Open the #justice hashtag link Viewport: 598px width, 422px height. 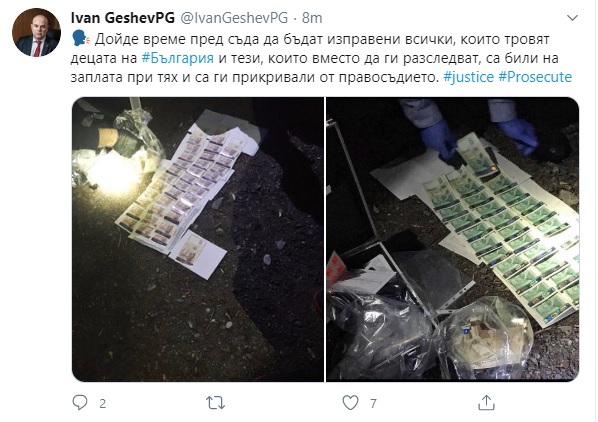[x=469, y=77]
